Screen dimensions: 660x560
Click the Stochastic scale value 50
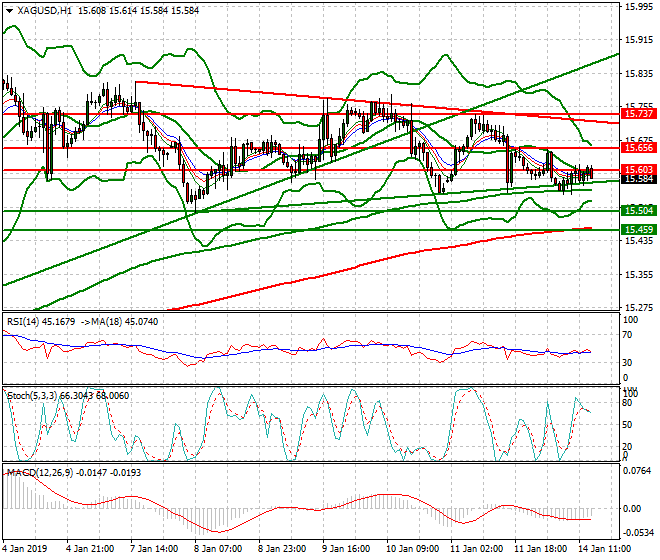pos(627,425)
